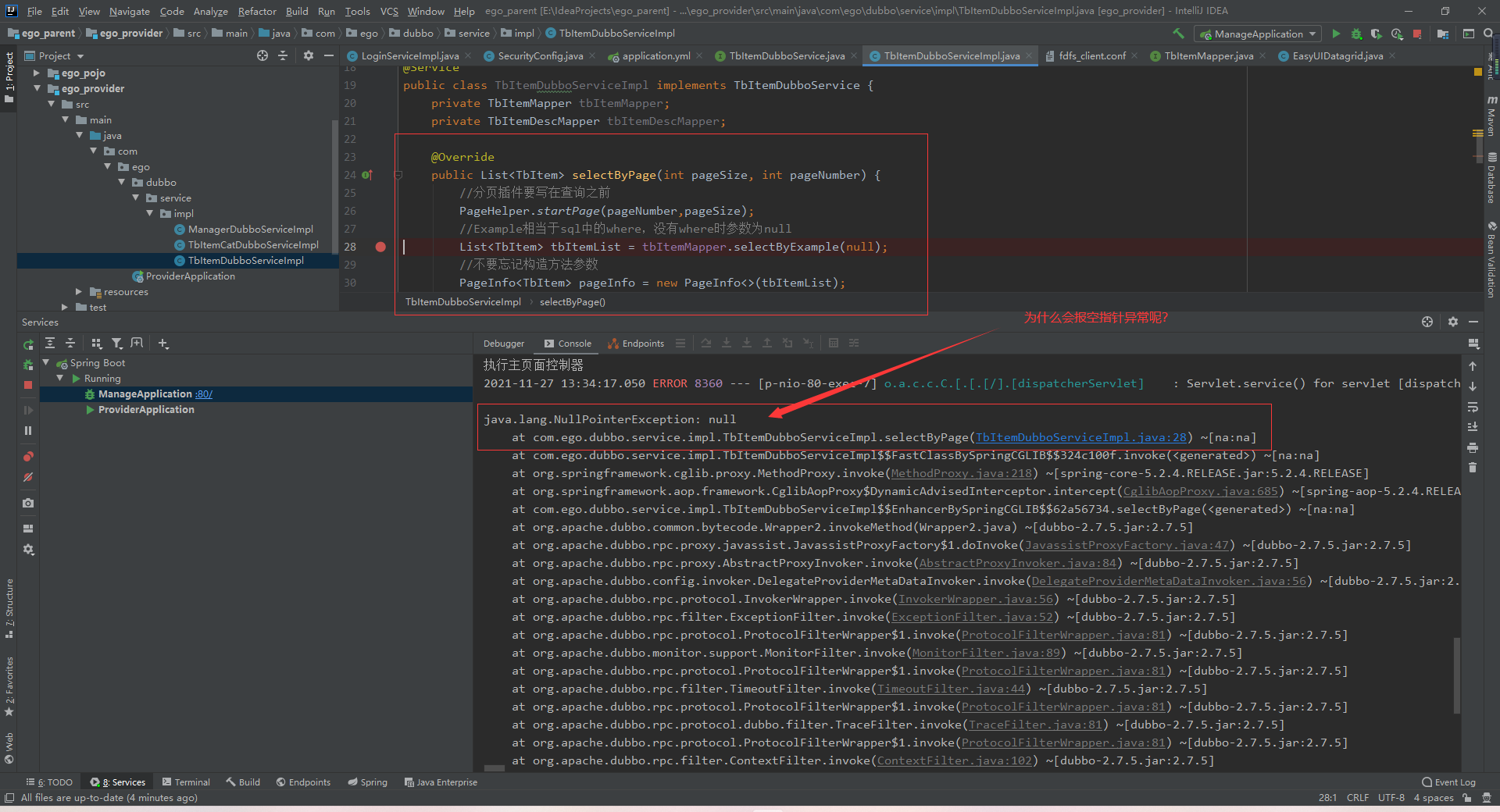The width and height of the screenshot is (1500, 812).
Task: Open the Run with Profiler icon
Action: tap(1397, 34)
